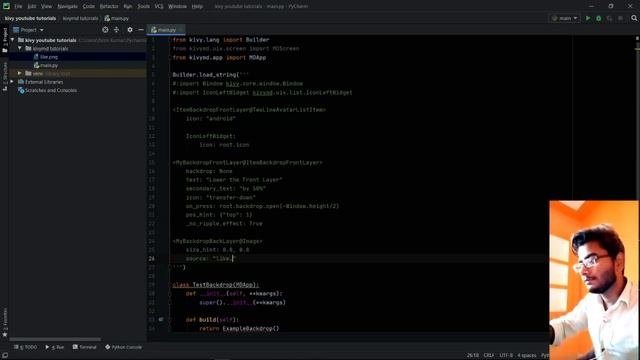Toggle tool window quick access icon bottom-left
Image resolution: width=640 pixels, height=360 pixels.
[5, 356]
